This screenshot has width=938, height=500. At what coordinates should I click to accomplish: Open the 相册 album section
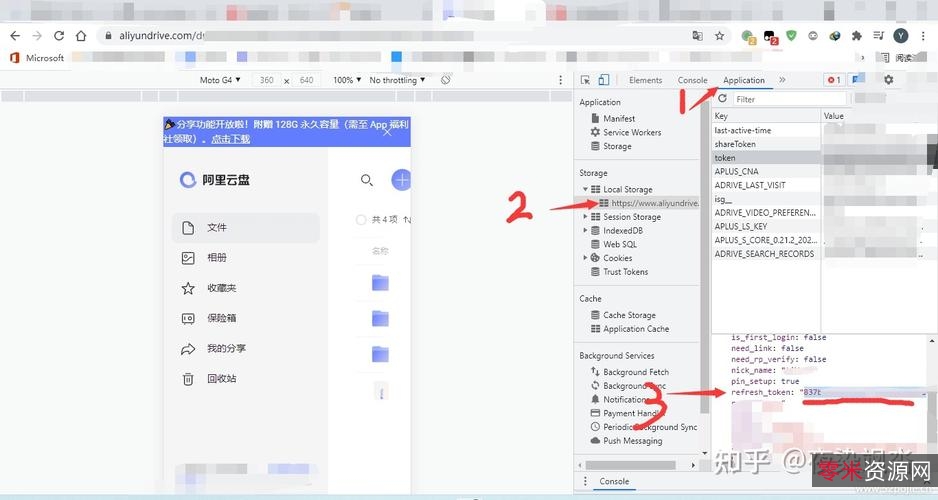(246, 258)
